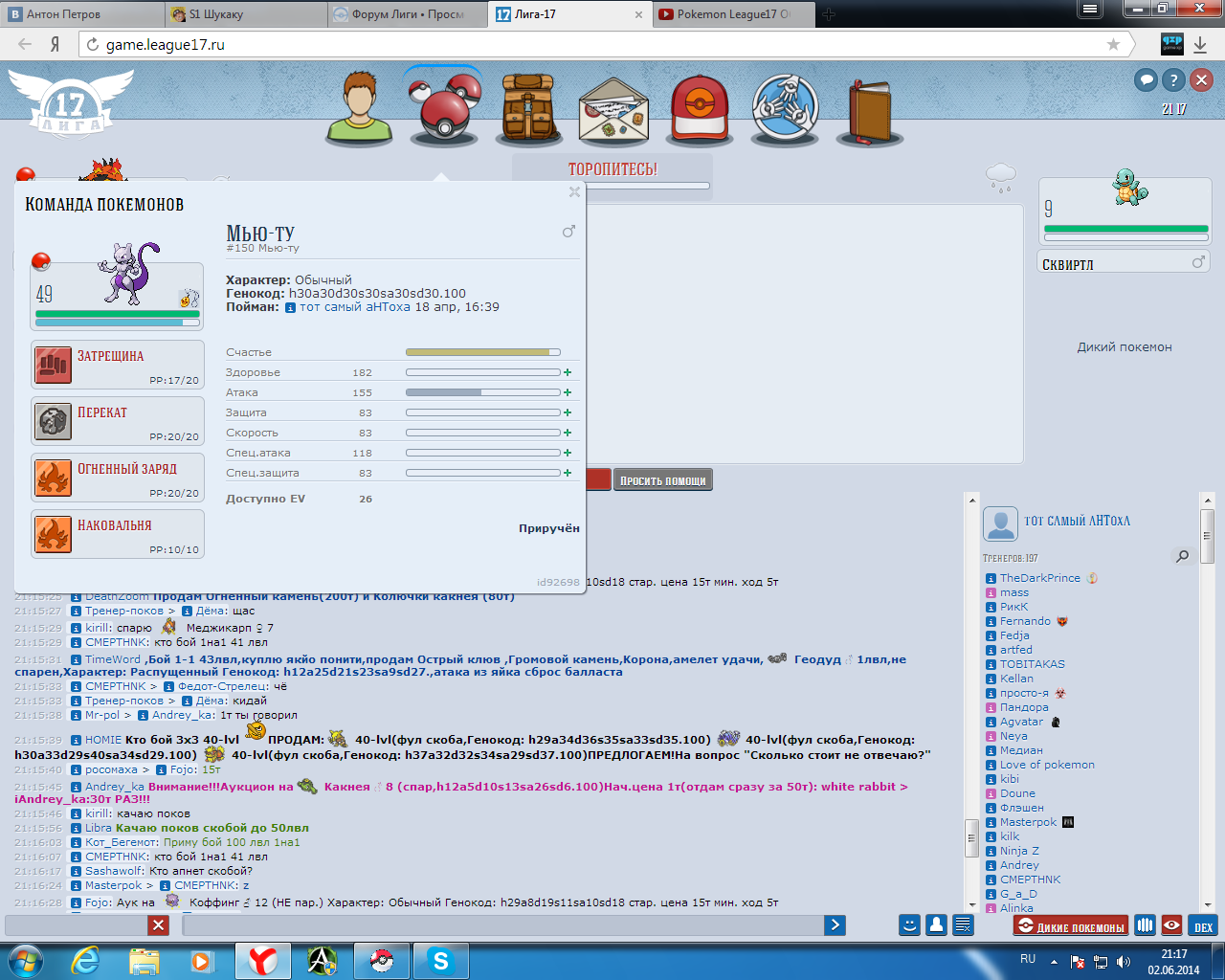Screen dimensions: 1225x980
Task: Open the Windows Start button
Action: pyautogui.click(x=26, y=959)
